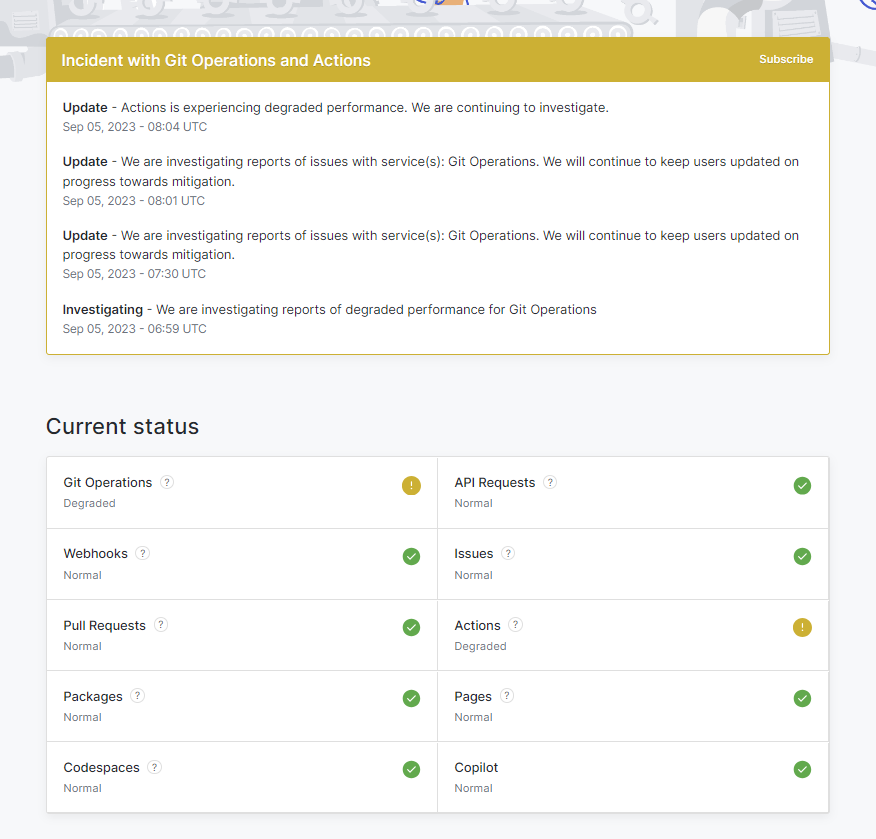
Task: Click the Pull Requests green check icon
Action: (411, 627)
